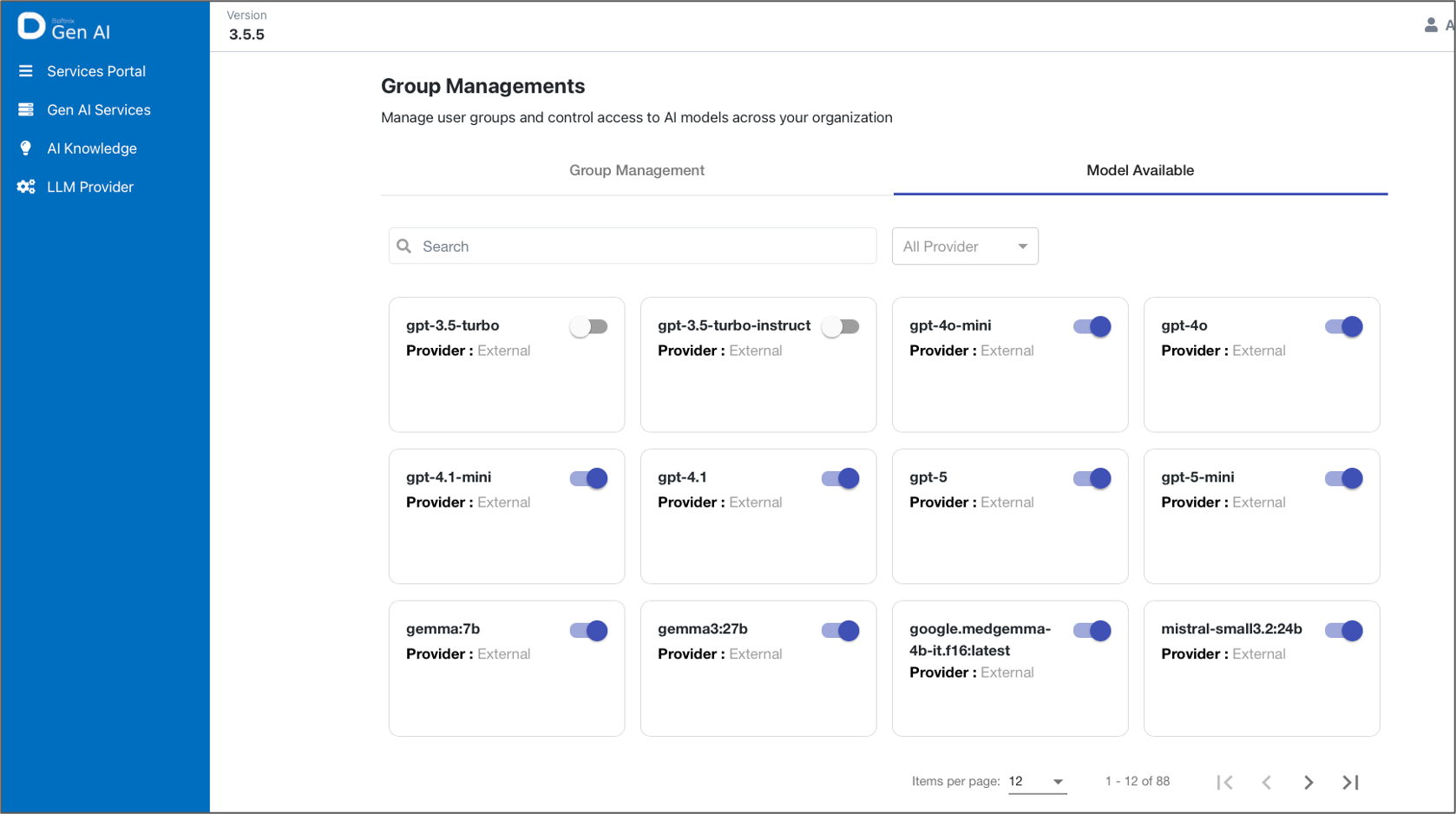This screenshot has height=814, width=1456.
Task: Click the gpt-4o-mini model name
Action: (950, 325)
